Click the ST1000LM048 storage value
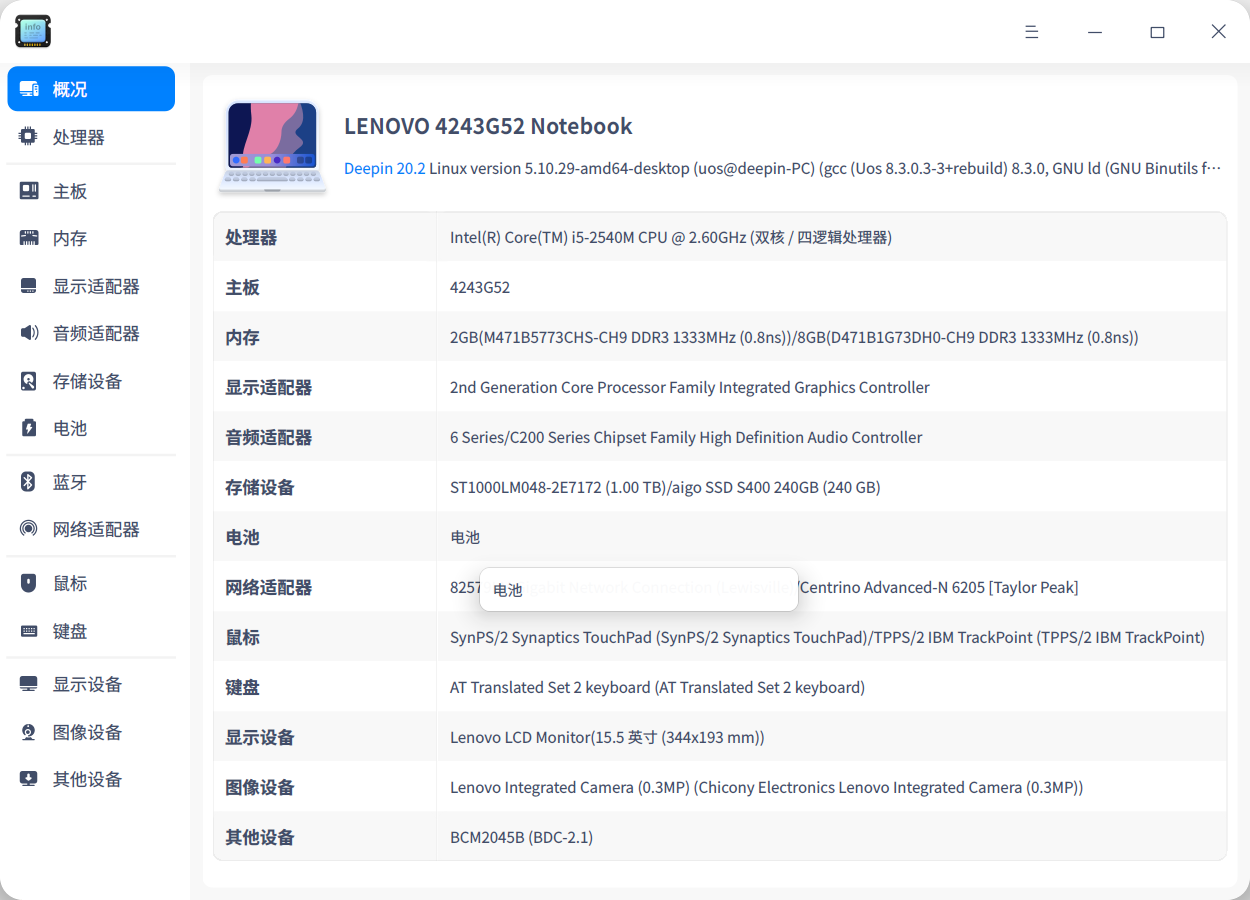 pos(665,487)
